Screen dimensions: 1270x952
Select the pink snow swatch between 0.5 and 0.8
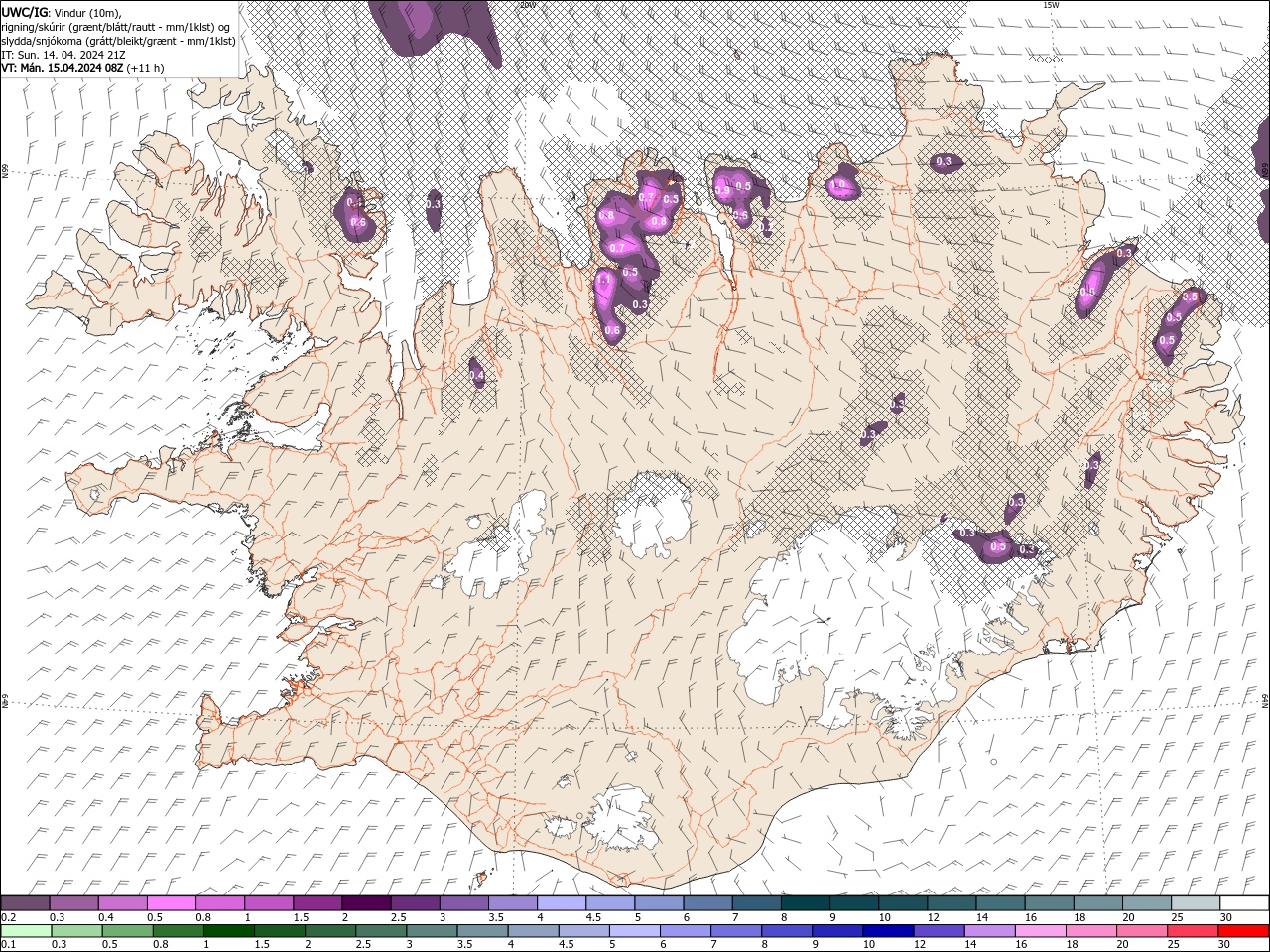point(172,903)
